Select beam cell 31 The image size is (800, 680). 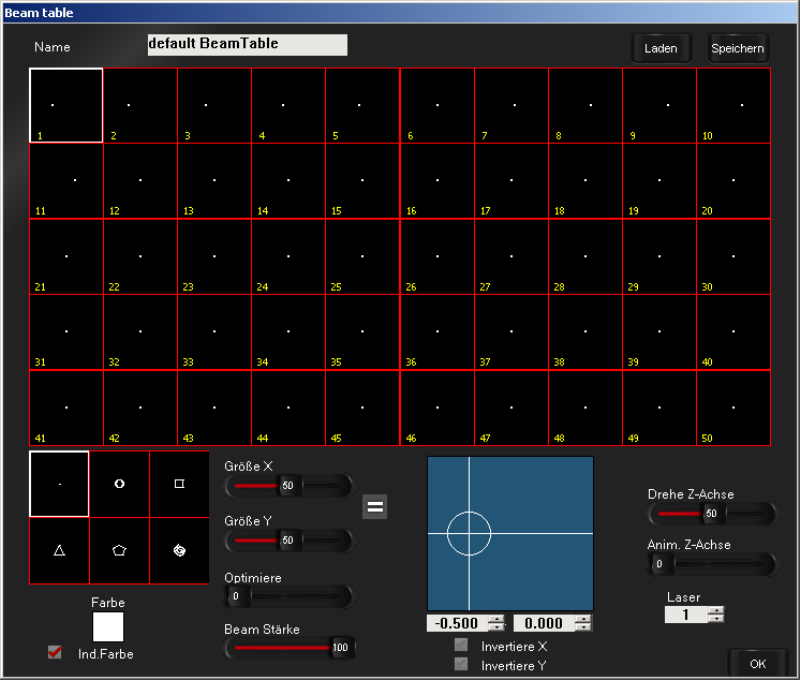coord(66,332)
